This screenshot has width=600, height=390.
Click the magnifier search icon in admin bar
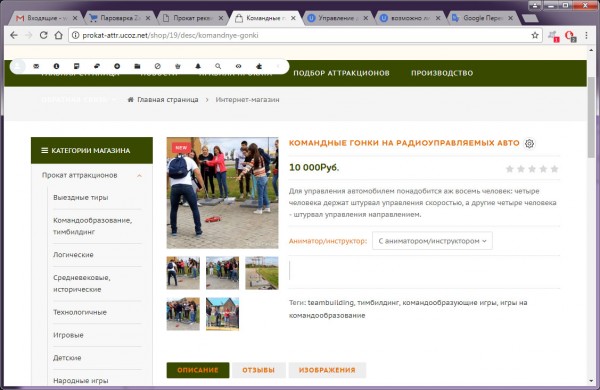[x=218, y=66]
